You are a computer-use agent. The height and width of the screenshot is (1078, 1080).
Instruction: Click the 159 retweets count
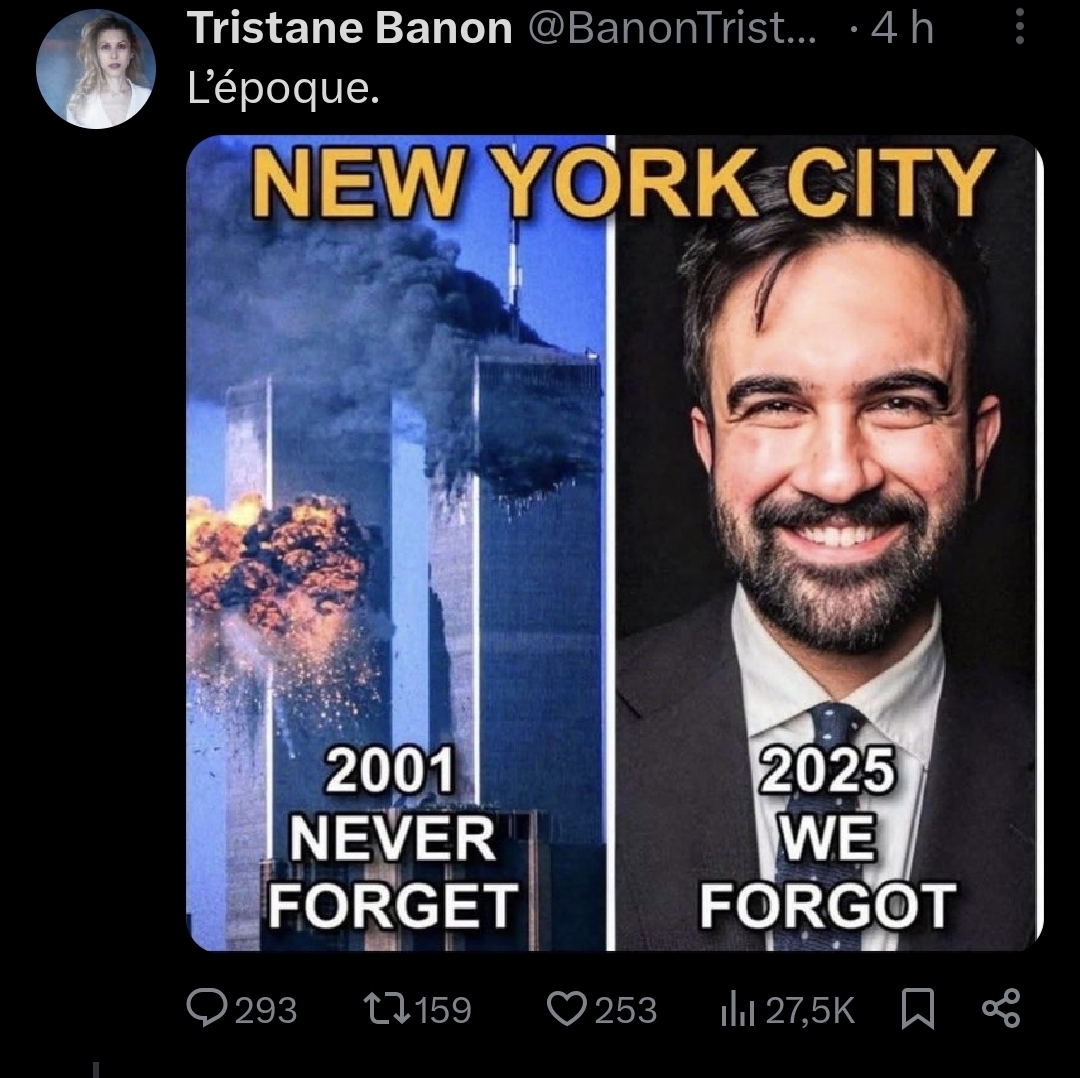[442, 1010]
